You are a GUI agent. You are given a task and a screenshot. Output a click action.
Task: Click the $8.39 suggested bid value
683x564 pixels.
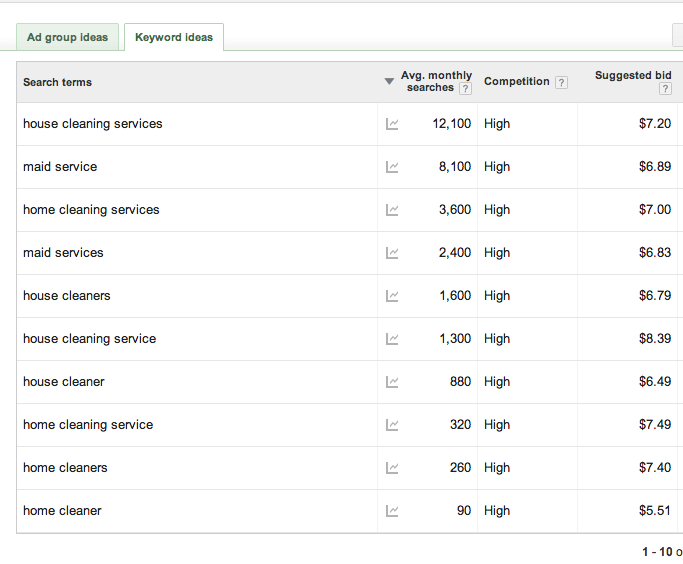(x=654, y=339)
